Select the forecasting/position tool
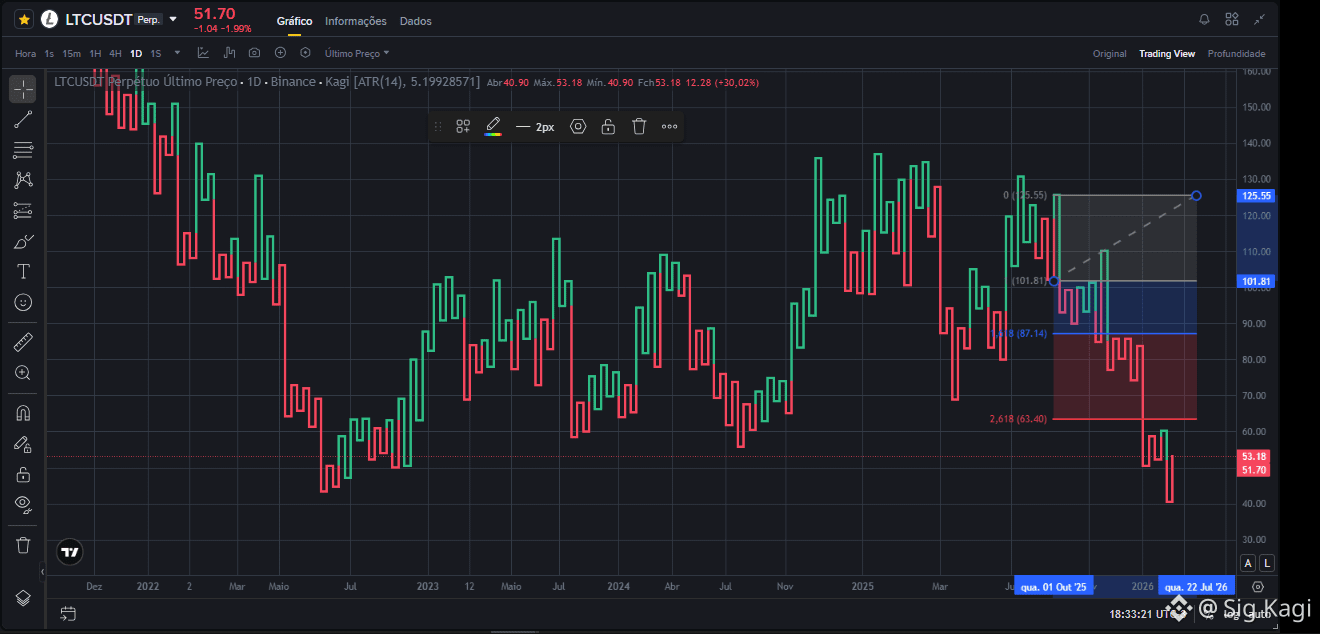This screenshot has height=634, width=1320. pyautogui.click(x=23, y=211)
